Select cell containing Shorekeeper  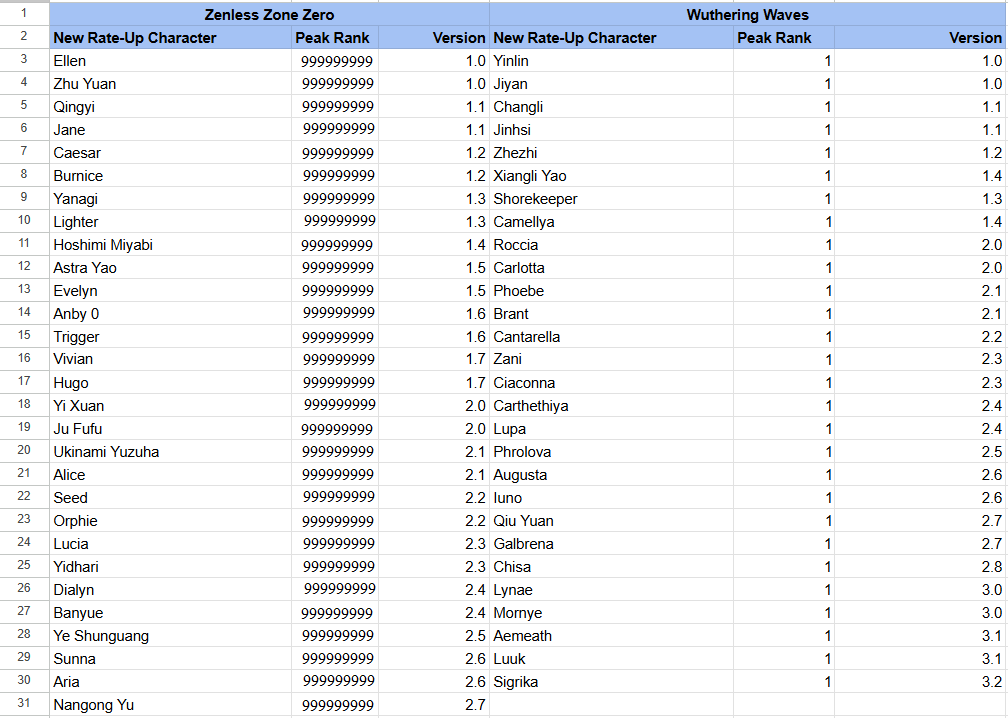tap(611, 199)
